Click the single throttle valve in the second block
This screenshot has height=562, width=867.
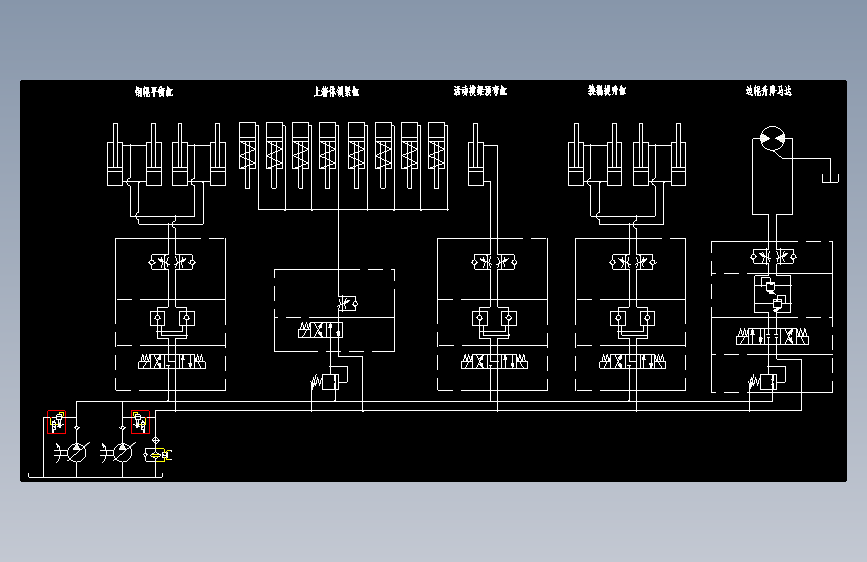[x=348, y=304]
